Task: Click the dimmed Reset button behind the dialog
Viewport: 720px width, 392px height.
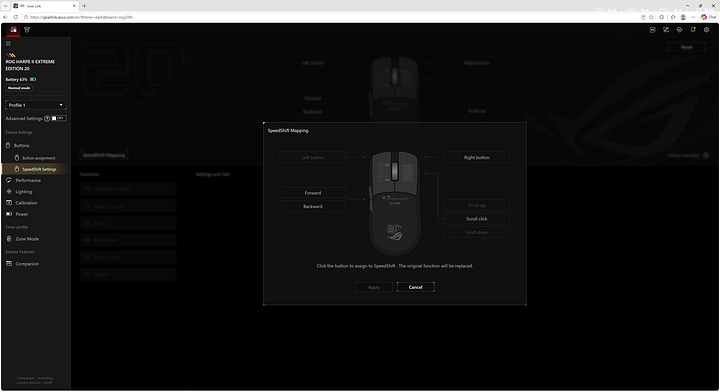Action: tap(686, 47)
